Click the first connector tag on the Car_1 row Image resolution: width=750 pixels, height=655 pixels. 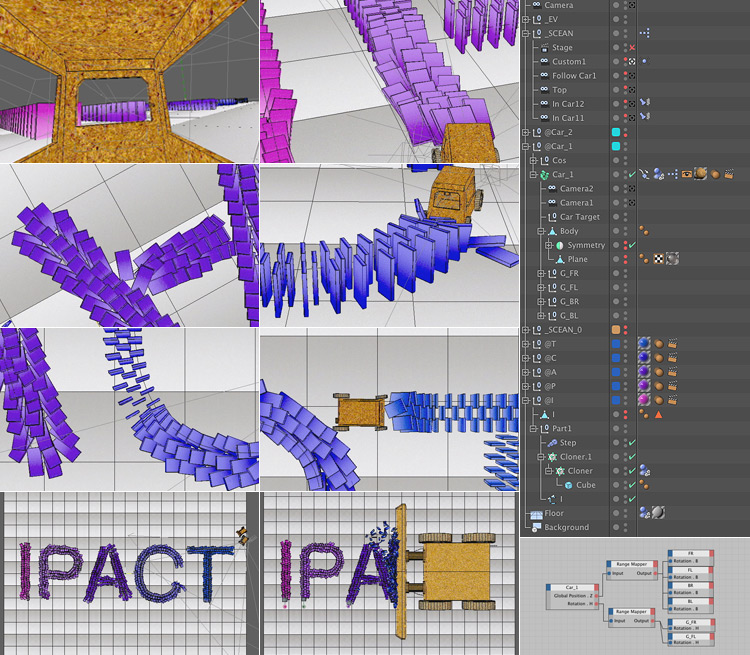[644, 174]
